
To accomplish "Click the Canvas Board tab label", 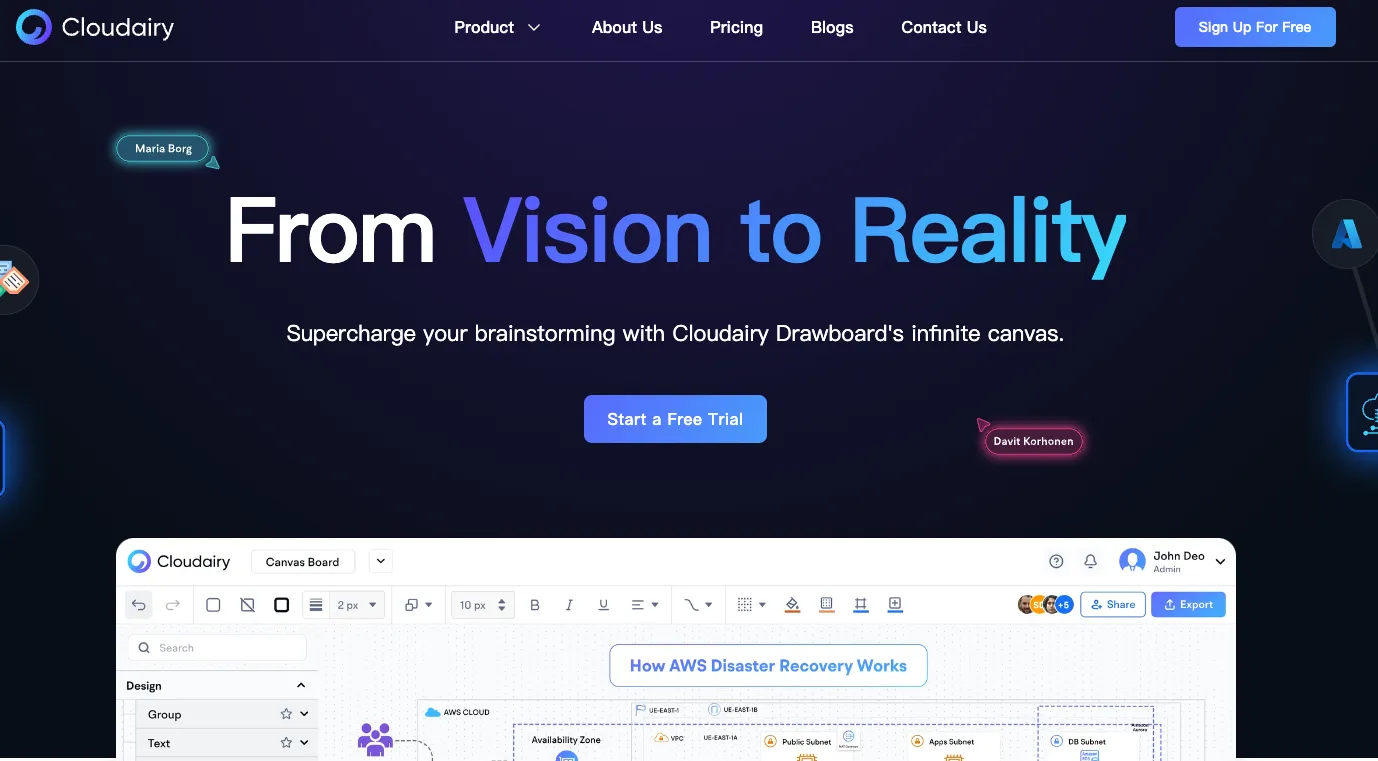I will (x=302, y=562).
